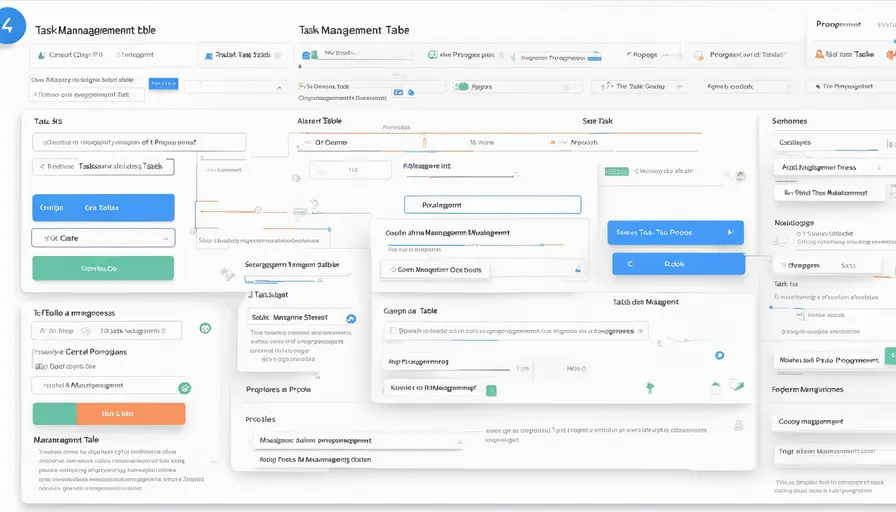The height and width of the screenshot is (512, 896).
Task: Click the small blue tag button in second row
Action: pyautogui.click(x=162, y=85)
